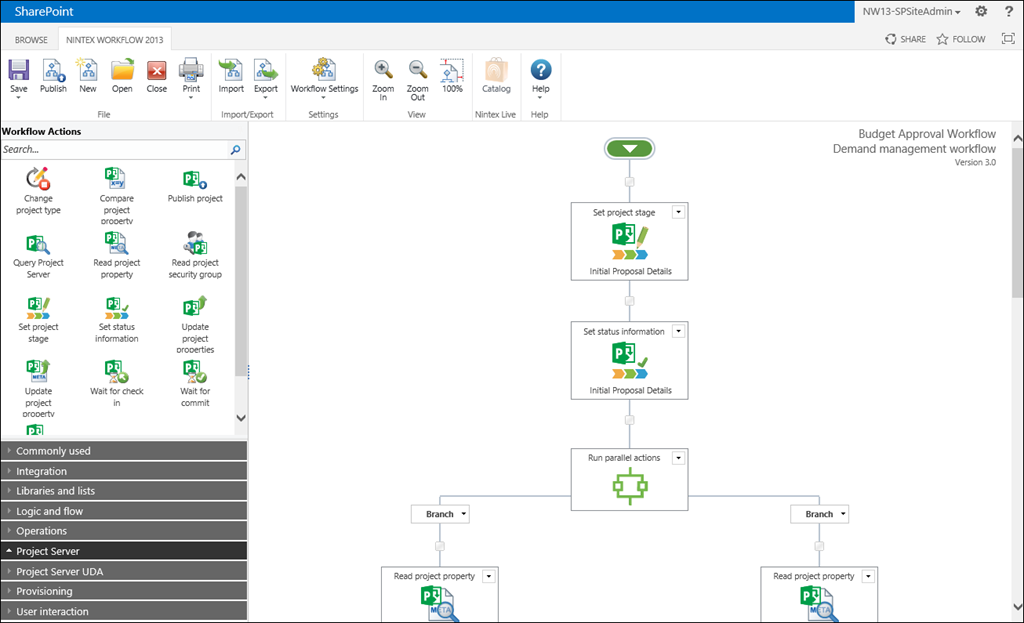Open the left Branch dropdown
The image size is (1024, 623).
464,514
